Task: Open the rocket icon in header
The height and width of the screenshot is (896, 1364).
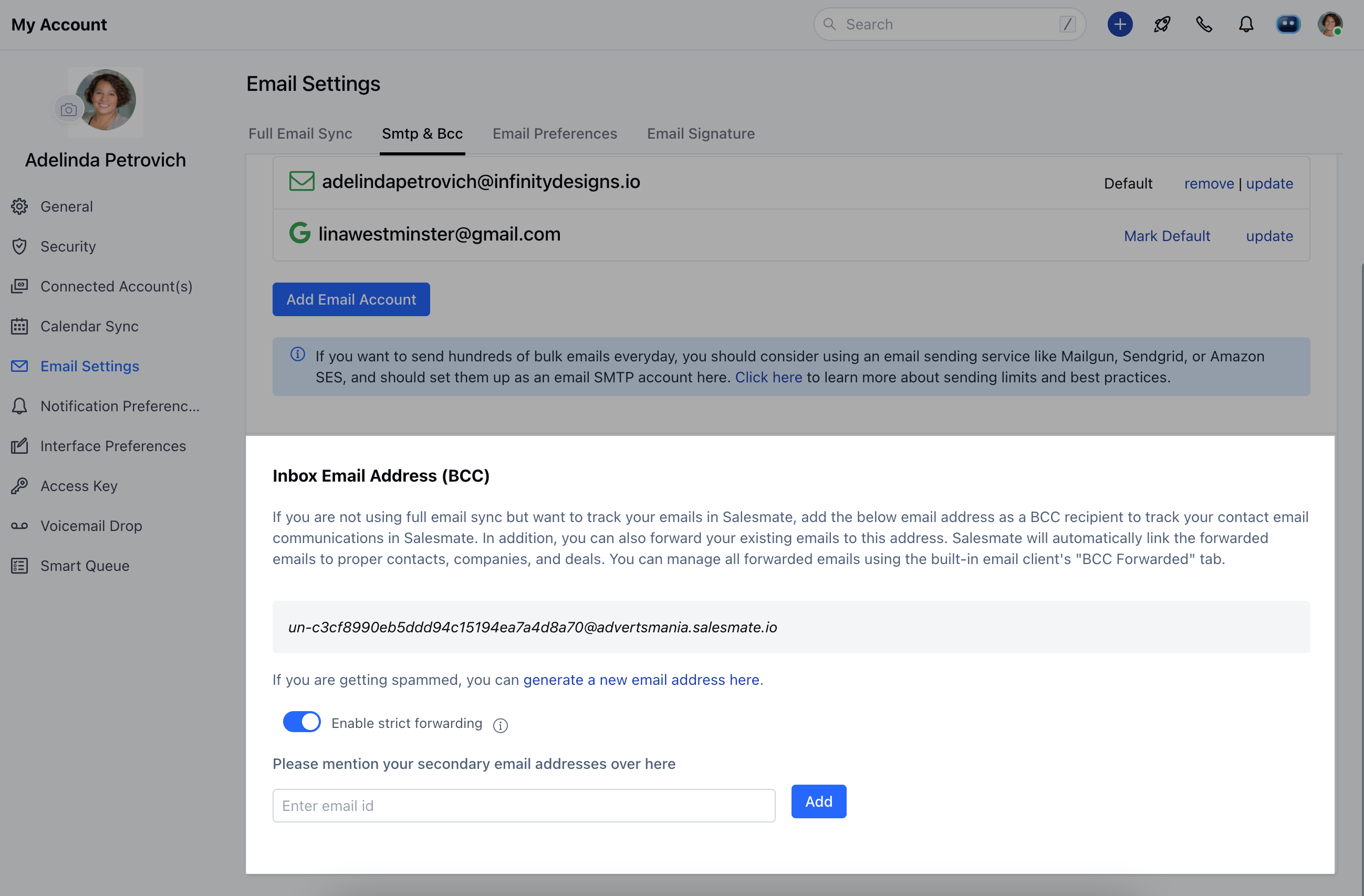Action: point(1162,24)
